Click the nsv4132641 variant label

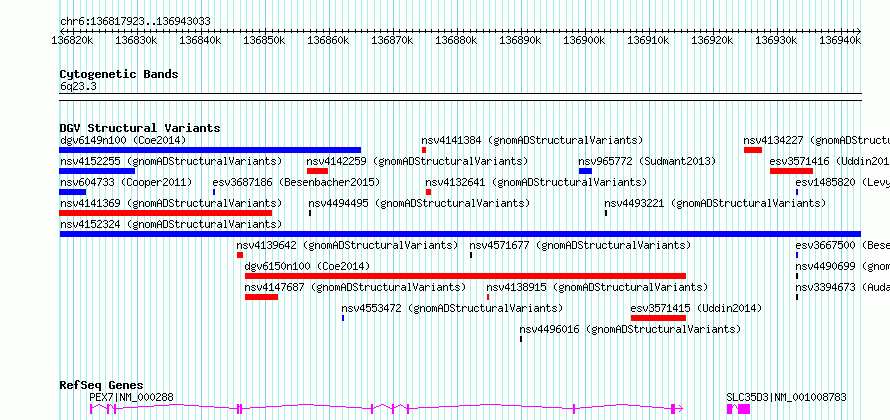tap(536, 182)
